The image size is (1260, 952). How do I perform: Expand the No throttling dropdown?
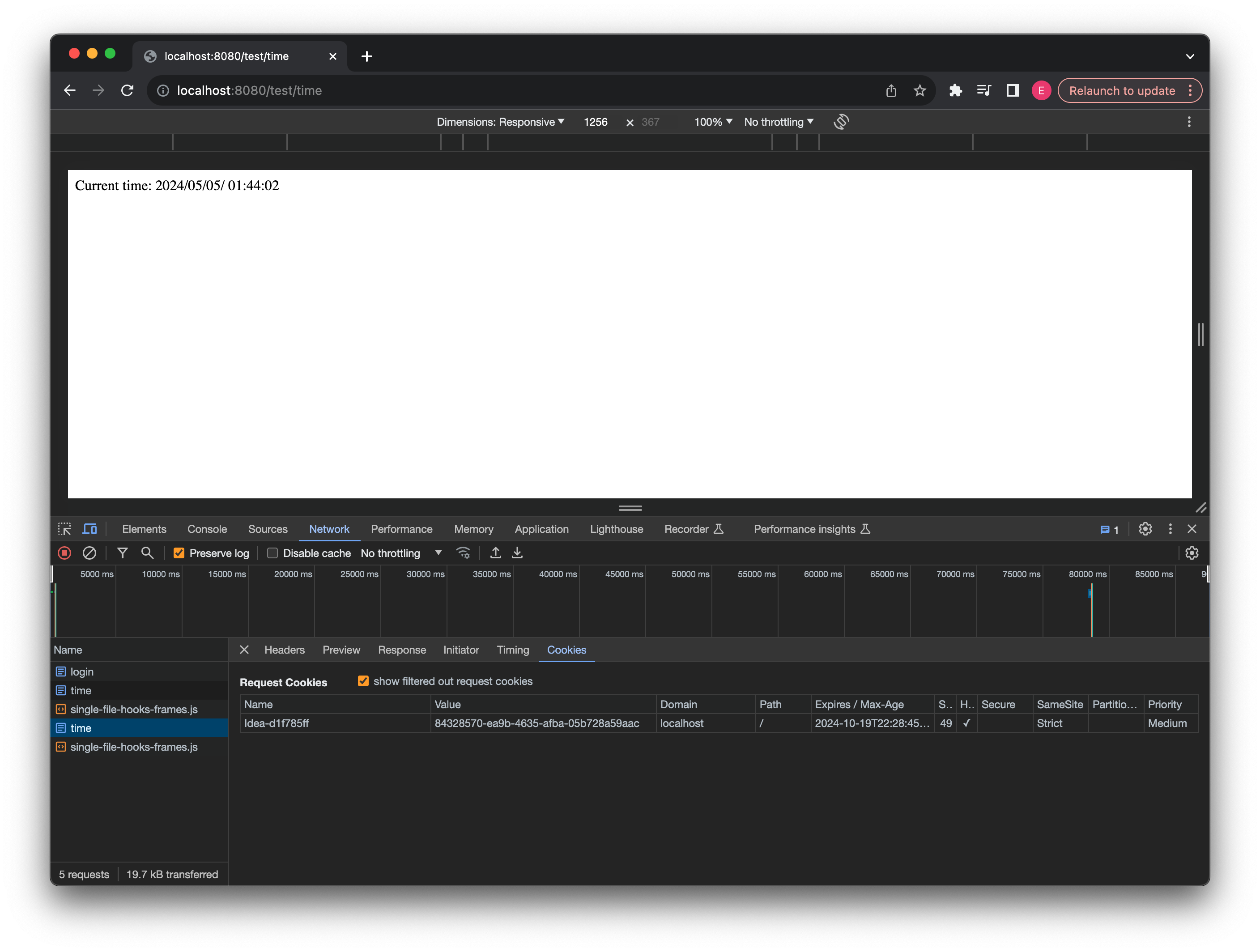coord(400,553)
